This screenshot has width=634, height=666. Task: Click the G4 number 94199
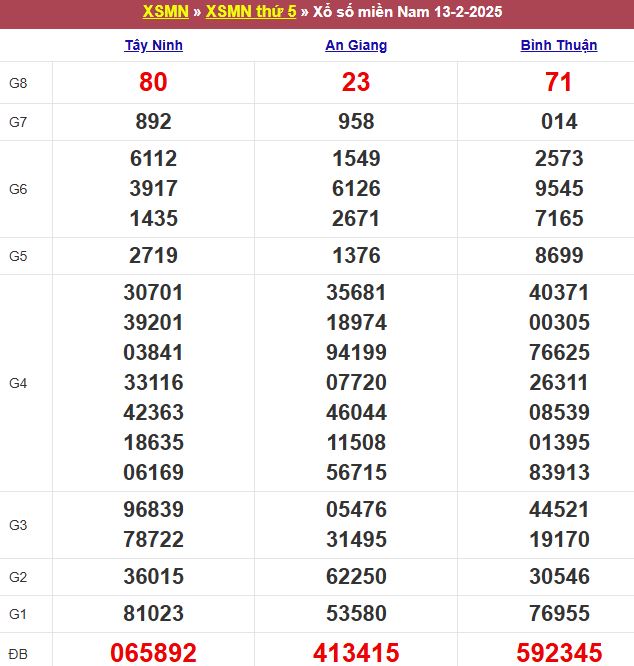356,352
